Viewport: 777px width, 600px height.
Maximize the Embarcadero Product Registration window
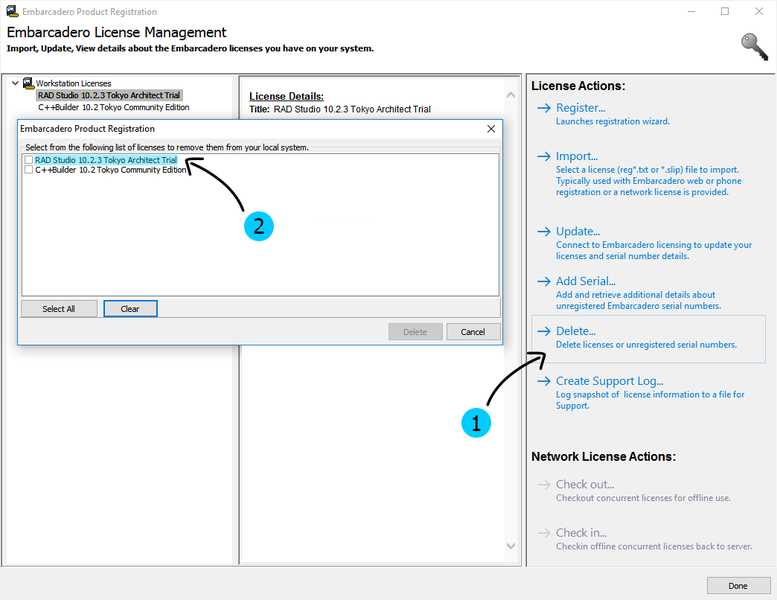(x=725, y=11)
